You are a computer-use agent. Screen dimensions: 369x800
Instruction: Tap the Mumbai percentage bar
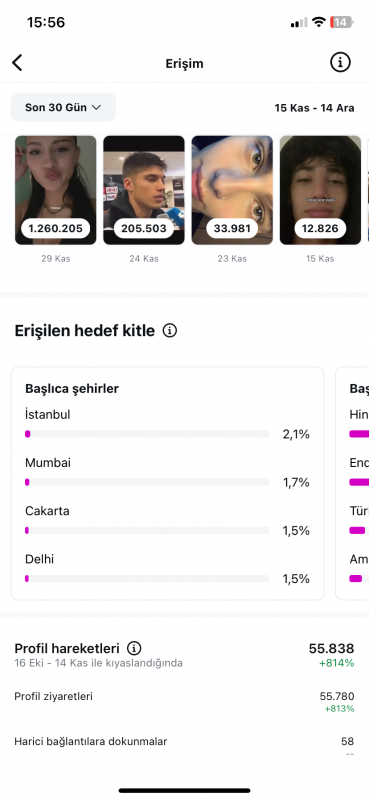[x=147, y=482]
